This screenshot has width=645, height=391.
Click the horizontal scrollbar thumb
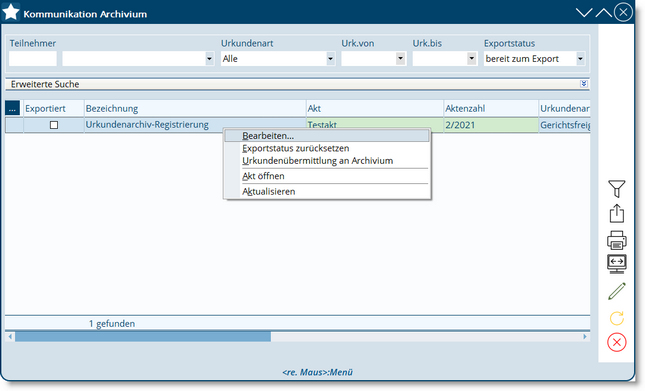tap(143, 337)
